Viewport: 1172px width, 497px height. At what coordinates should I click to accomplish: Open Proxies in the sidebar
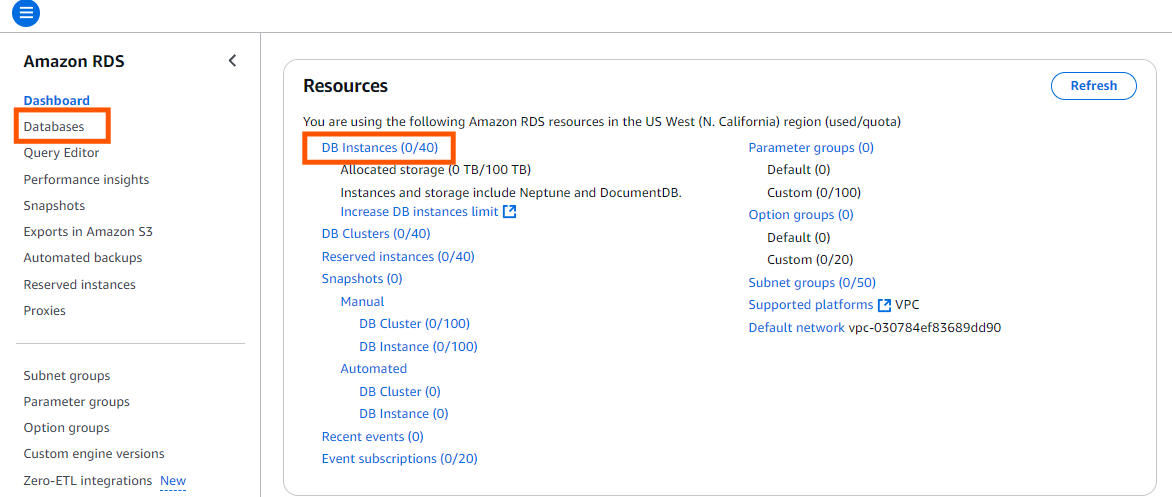click(x=44, y=310)
